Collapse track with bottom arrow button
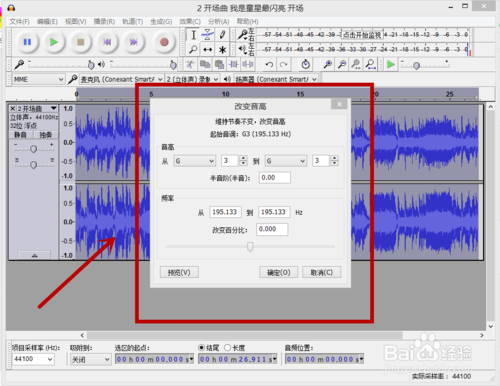Screen dimensions: 500x386 click(34, 255)
